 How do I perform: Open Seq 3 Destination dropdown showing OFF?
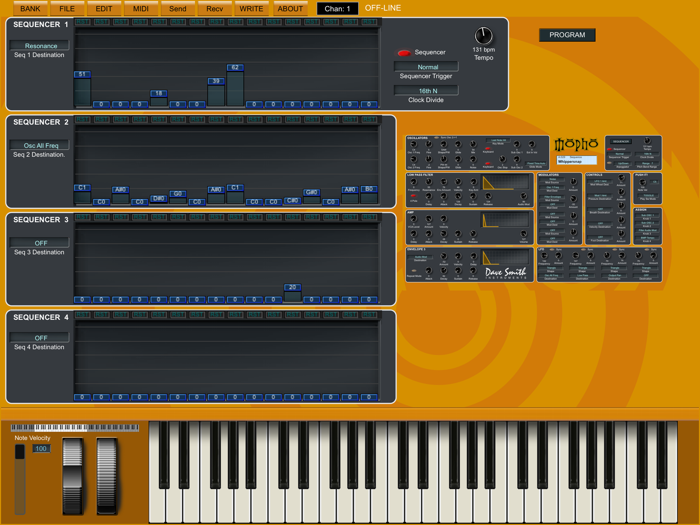pos(39,243)
